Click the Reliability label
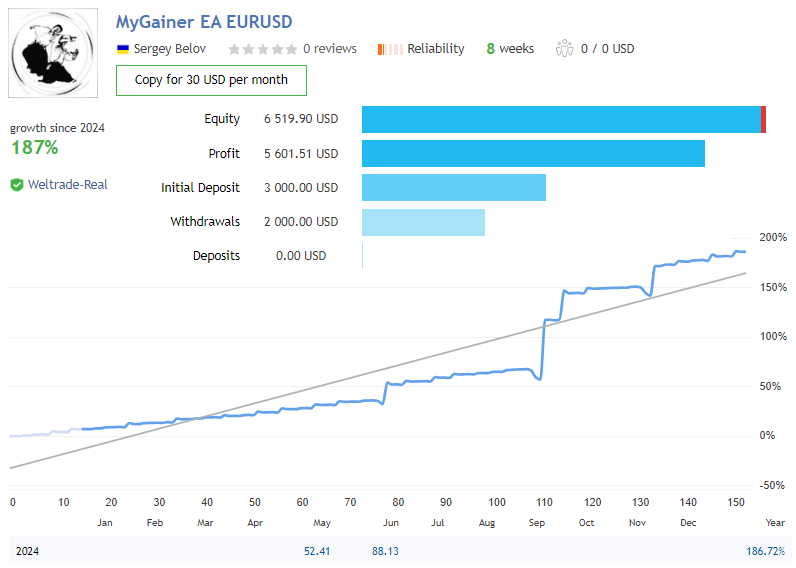796x568 pixels. click(436, 49)
